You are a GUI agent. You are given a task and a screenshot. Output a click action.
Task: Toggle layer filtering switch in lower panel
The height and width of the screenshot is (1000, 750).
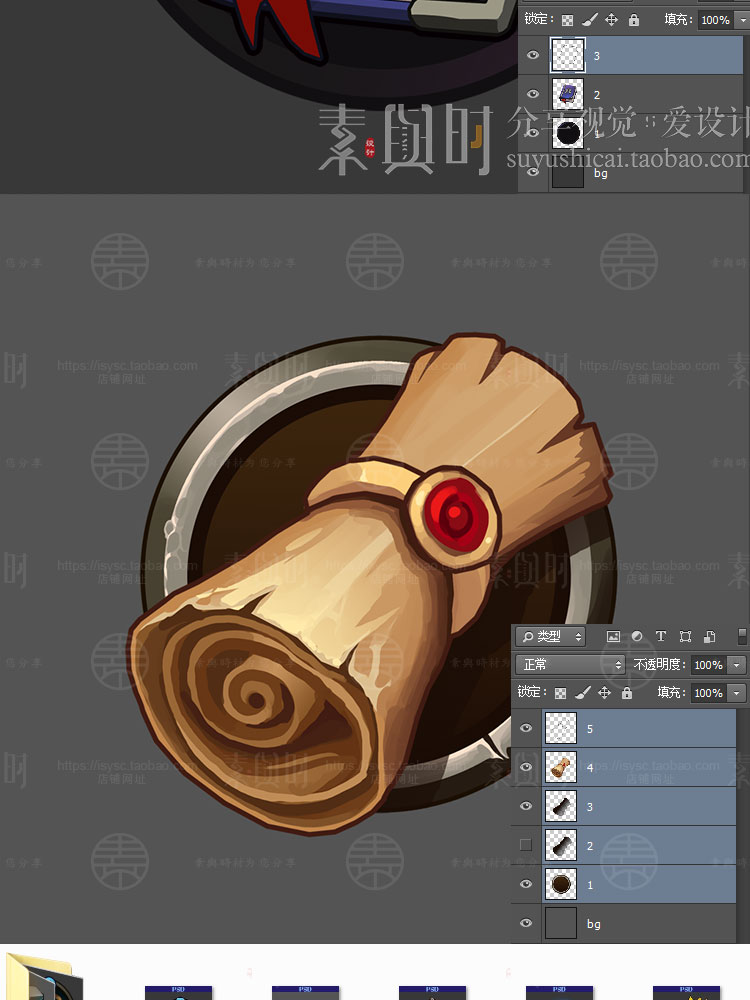coord(742,636)
